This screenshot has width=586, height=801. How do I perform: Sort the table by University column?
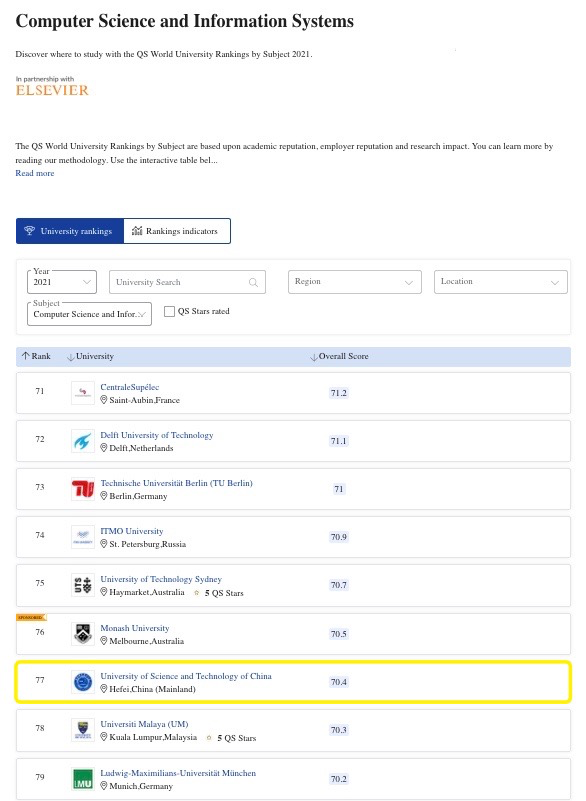(x=90, y=357)
